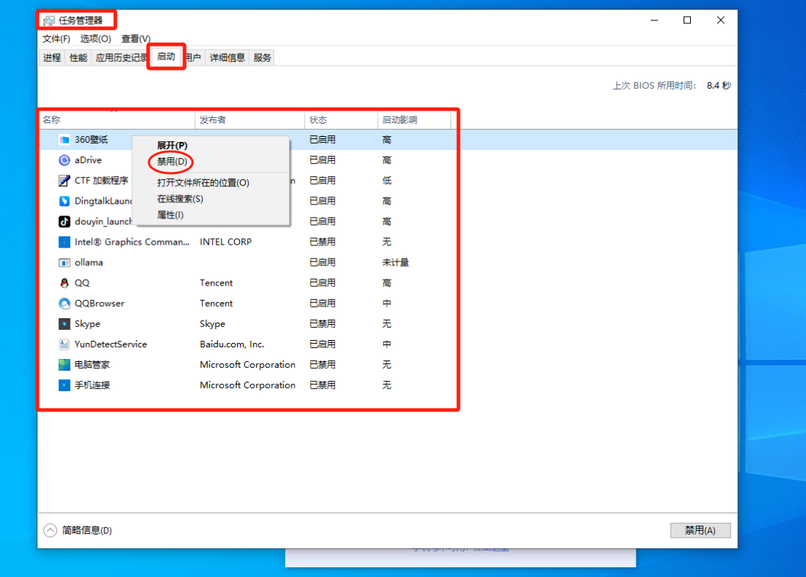This screenshot has height=577, width=806.
Task: Click 未计量 impact in ollama row
Action: [395, 263]
